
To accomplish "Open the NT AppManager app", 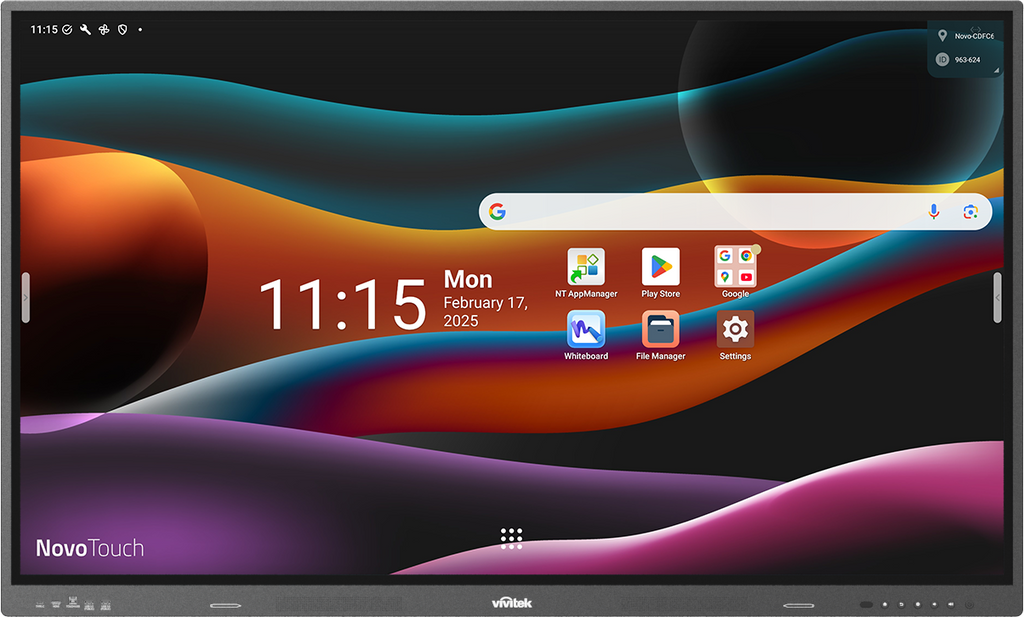I will [x=586, y=268].
